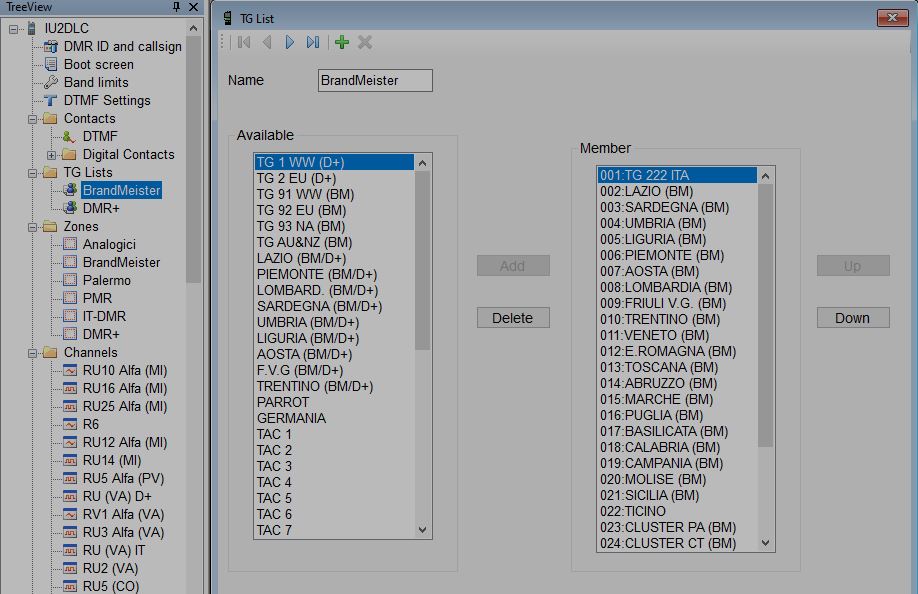Open the DMR+ zone in tree
Screen dimensions: 918x594
pyautogui.click(x=101, y=334)
